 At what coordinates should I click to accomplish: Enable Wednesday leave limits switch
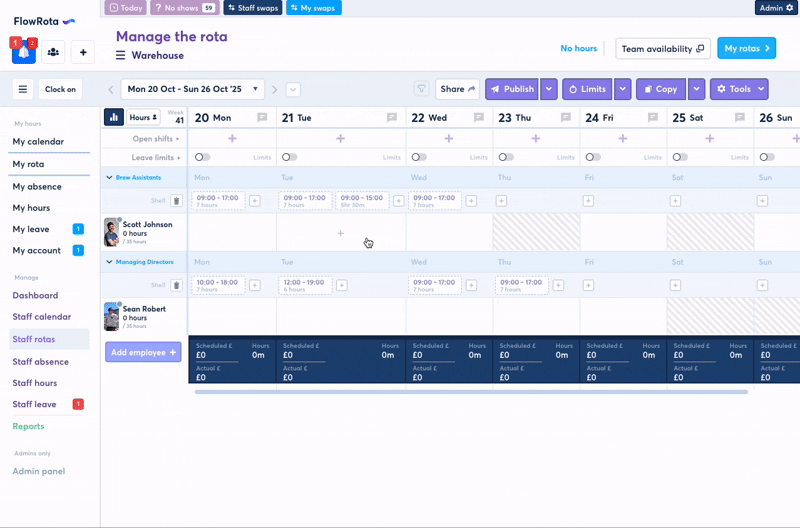coord(418,157)
